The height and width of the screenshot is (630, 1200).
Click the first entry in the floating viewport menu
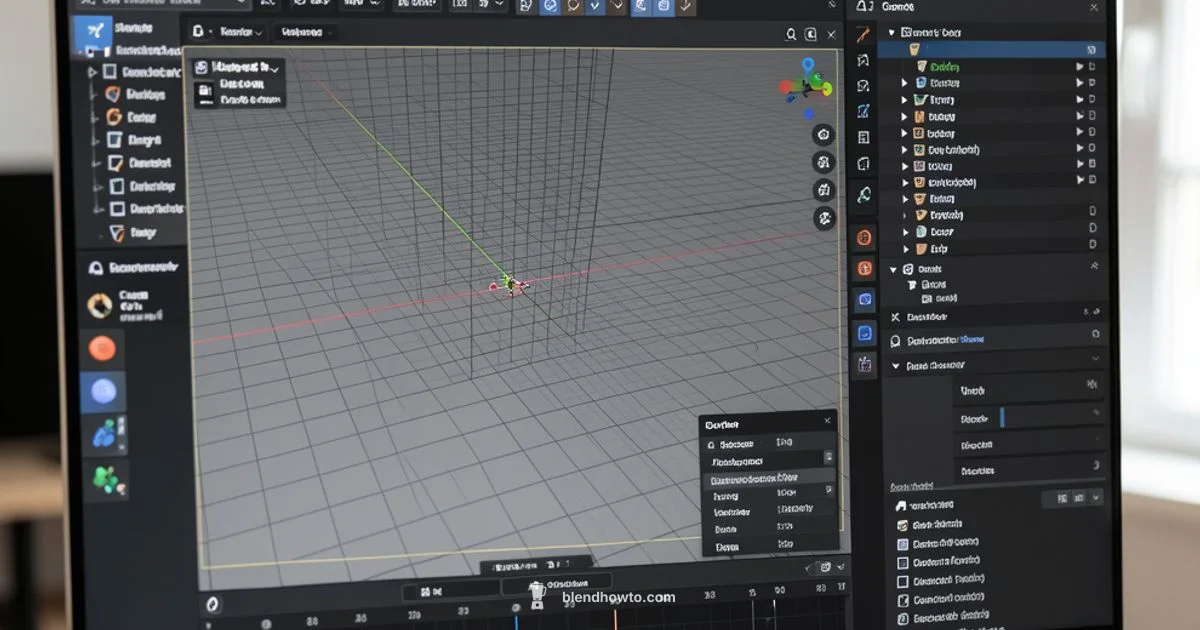[240, 68]
